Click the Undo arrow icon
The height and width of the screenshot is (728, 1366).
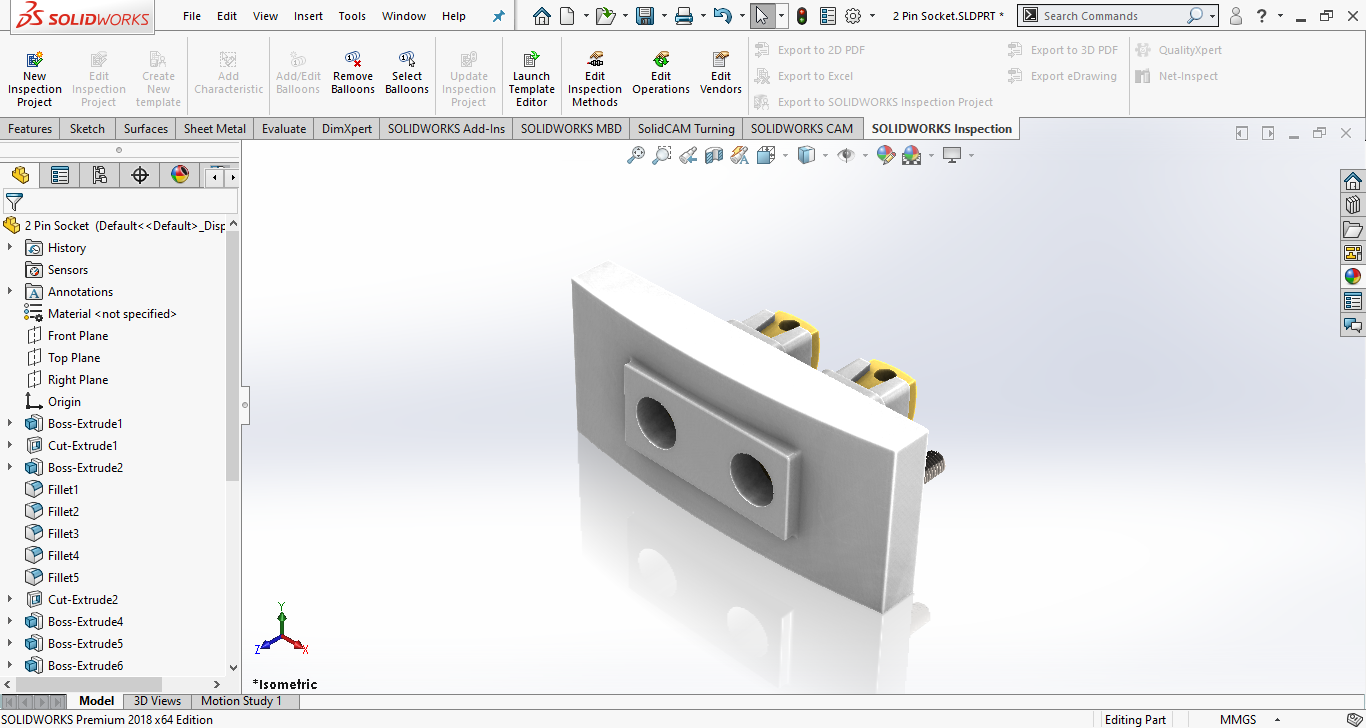point(723,16)
